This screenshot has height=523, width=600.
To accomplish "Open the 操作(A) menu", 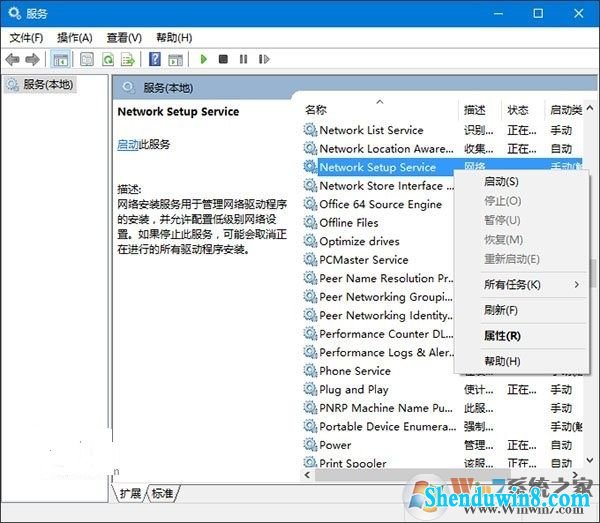I will click(x=75, y=37).
